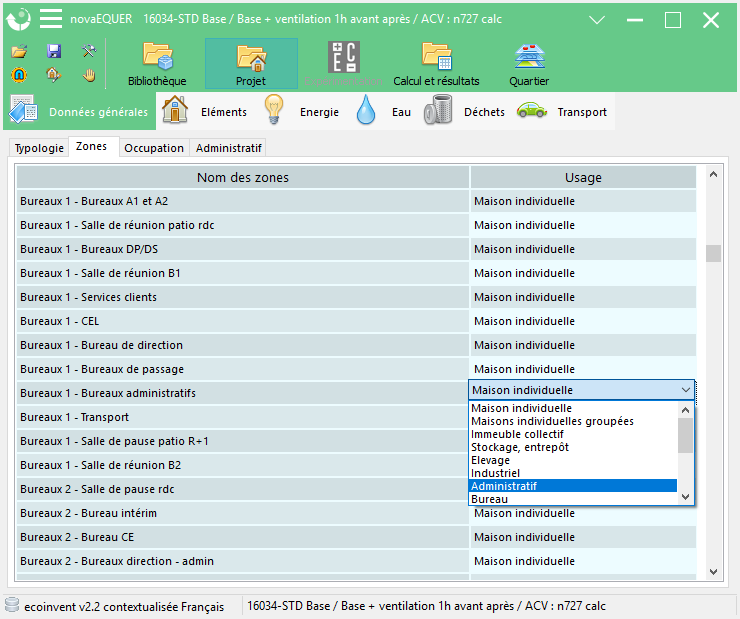Click ecoinvent v2.2 status bar text
The height and width of the screenshot is (619, 740).
coord(124,606)
